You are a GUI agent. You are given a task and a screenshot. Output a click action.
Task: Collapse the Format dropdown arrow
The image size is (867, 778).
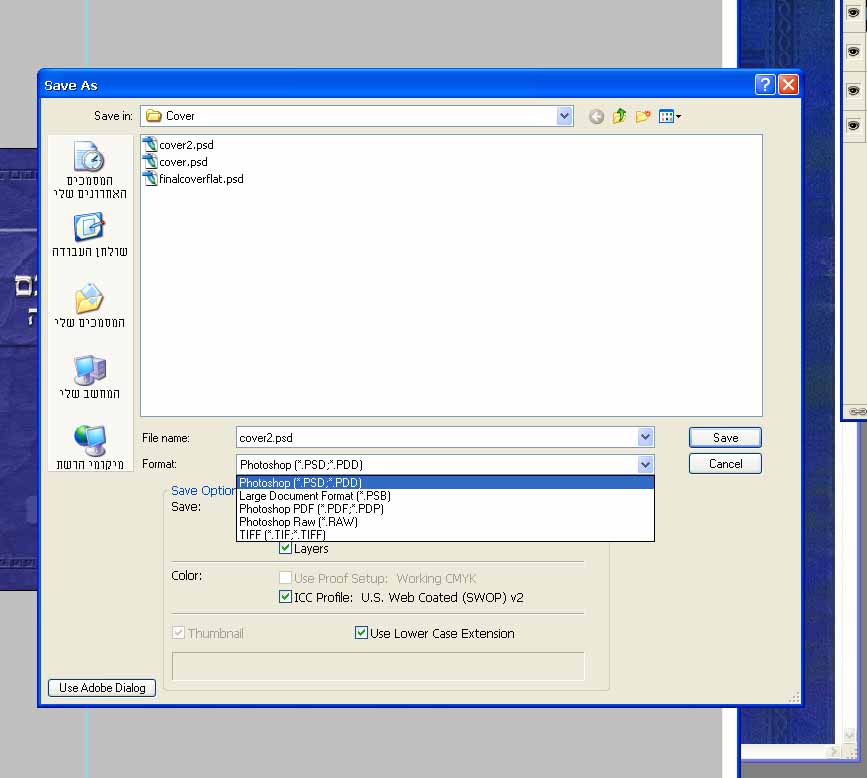pos(645,464)
